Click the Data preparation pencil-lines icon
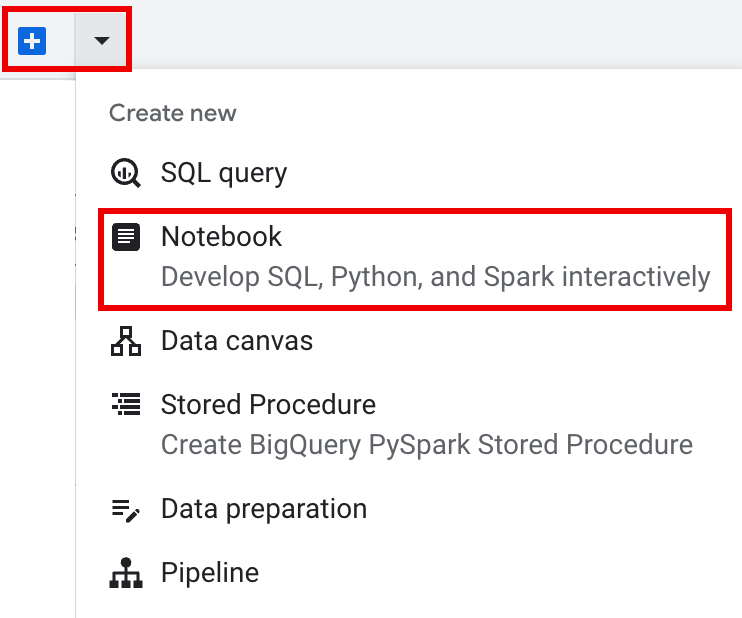The height and width of the screenshot is (618, 742). (x=126, y=509)
